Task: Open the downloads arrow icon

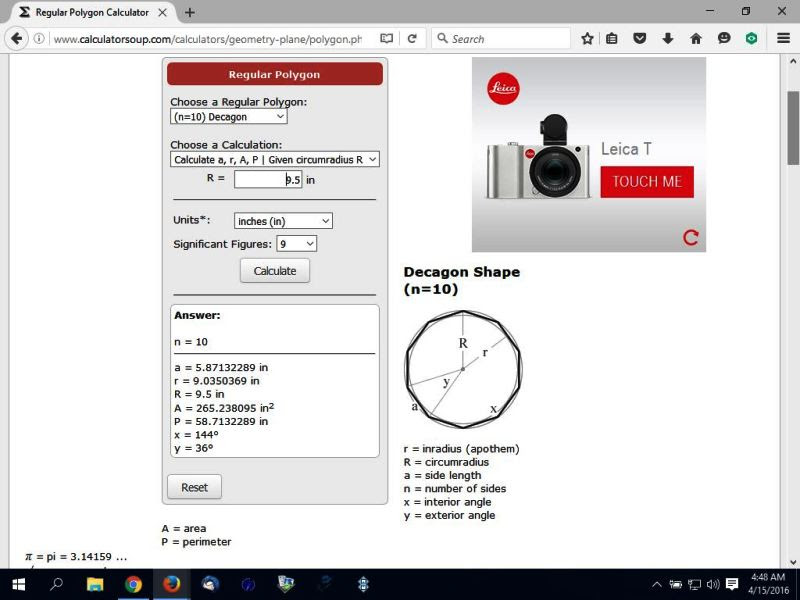Action: click(x=667, y=38)
